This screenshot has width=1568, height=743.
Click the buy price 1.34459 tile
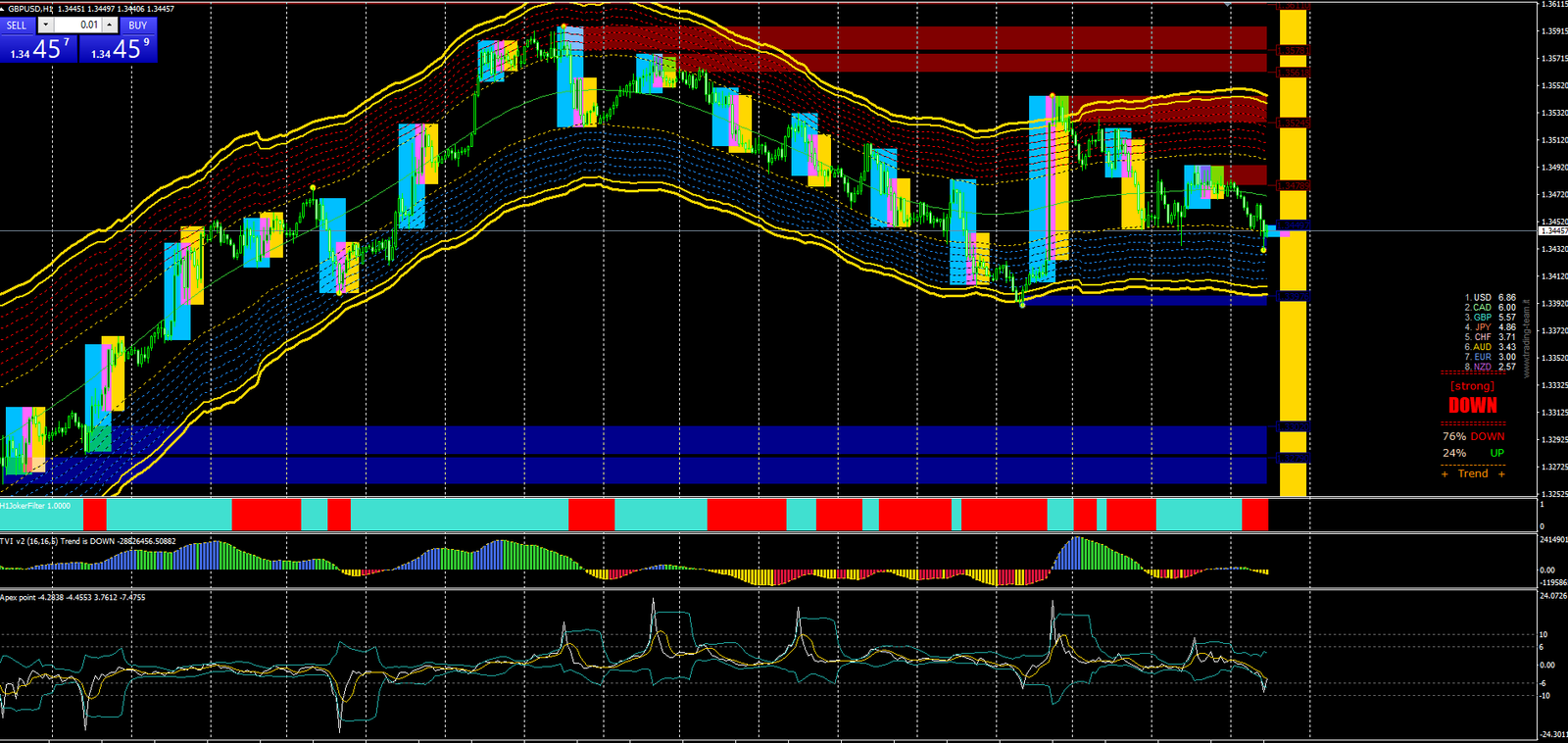pyautogui.click(x=119, y=49)
